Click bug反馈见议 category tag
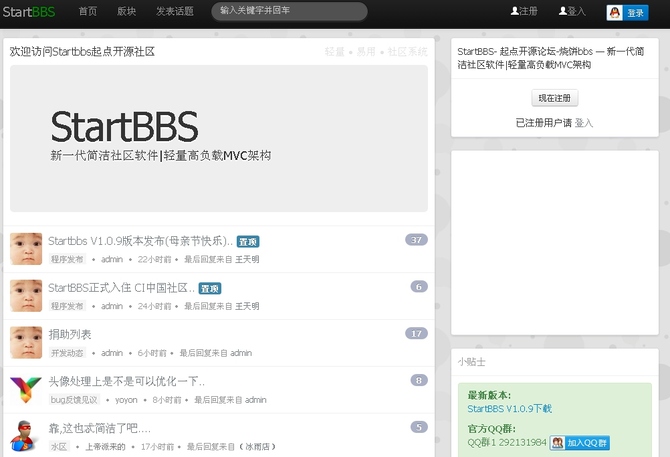The image size is (670, 457). point(74,400)
